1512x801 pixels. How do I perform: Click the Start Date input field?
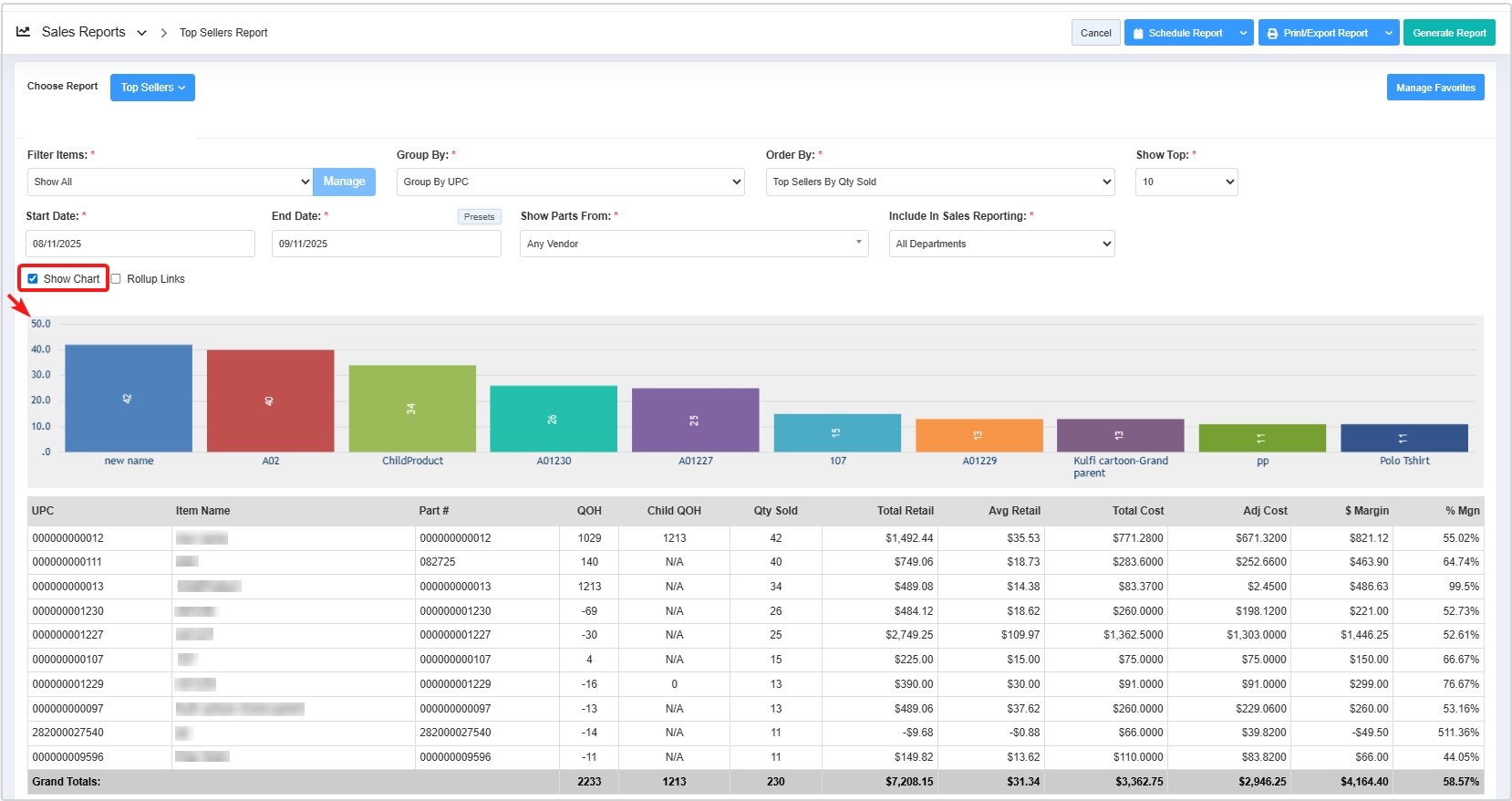(x=140, y=244)
